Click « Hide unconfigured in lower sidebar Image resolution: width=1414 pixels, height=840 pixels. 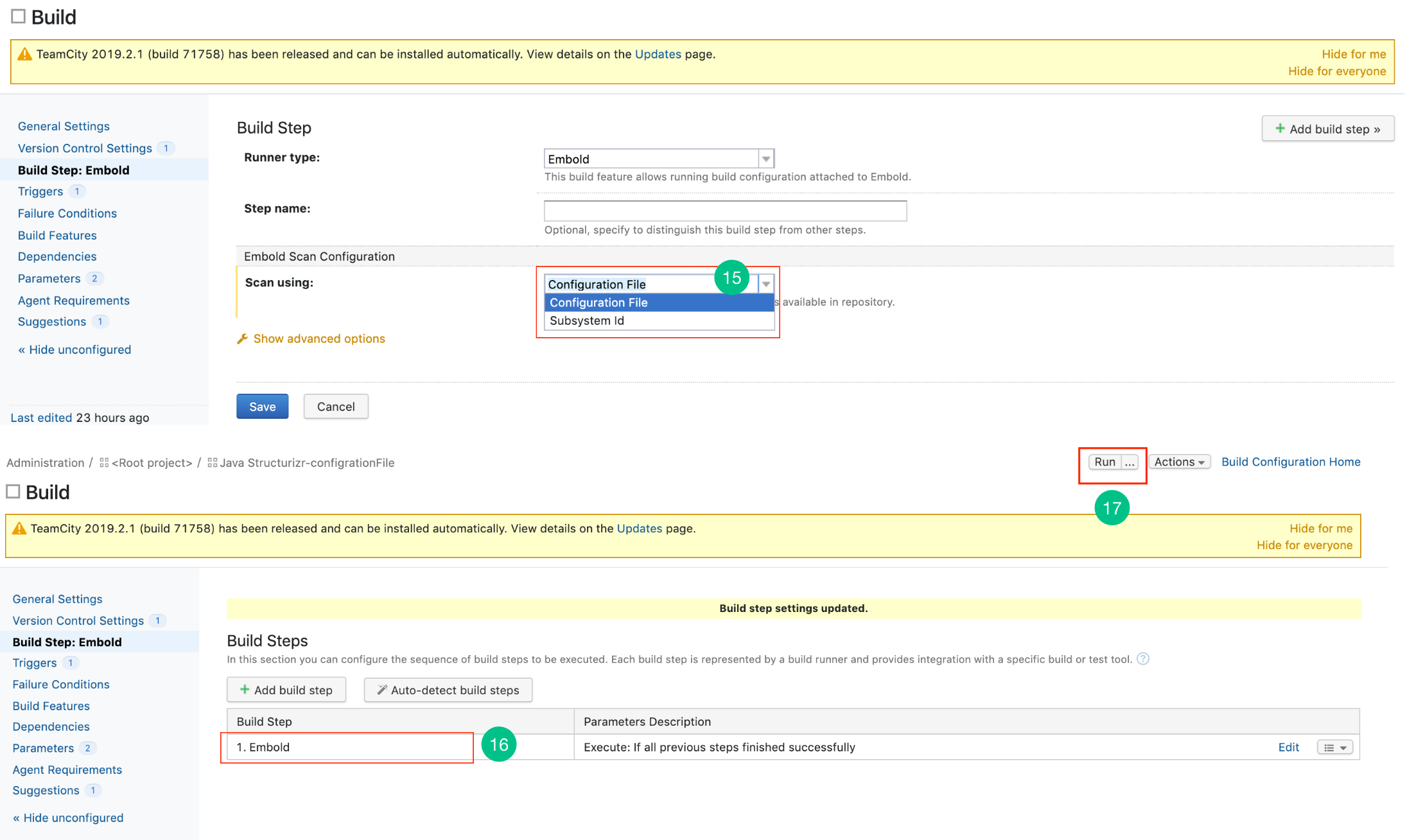(68, 818)
